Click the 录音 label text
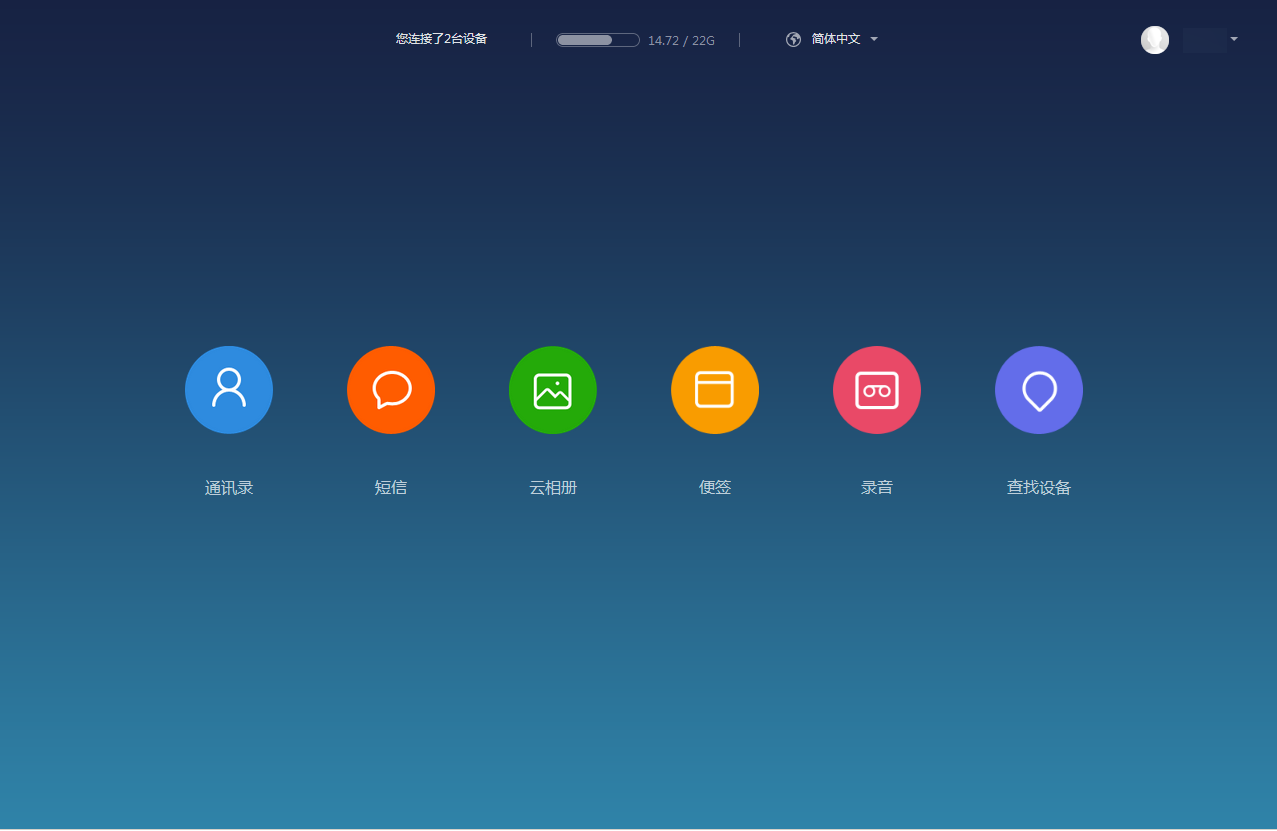This screenshot has width=1277, height=831. [x=877, y=488]
